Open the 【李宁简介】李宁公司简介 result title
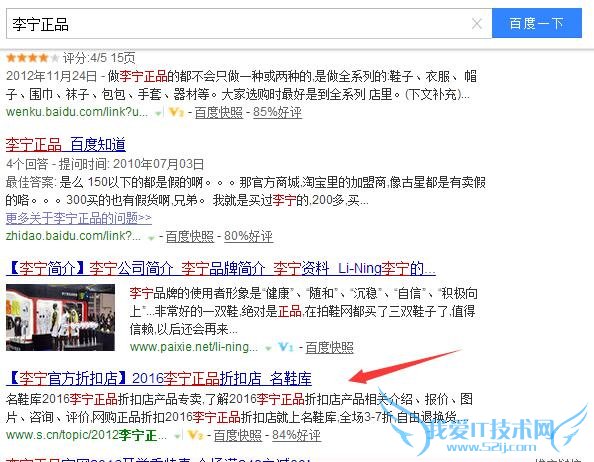Viewport: 594px width, 462px height. click(221, 269)
